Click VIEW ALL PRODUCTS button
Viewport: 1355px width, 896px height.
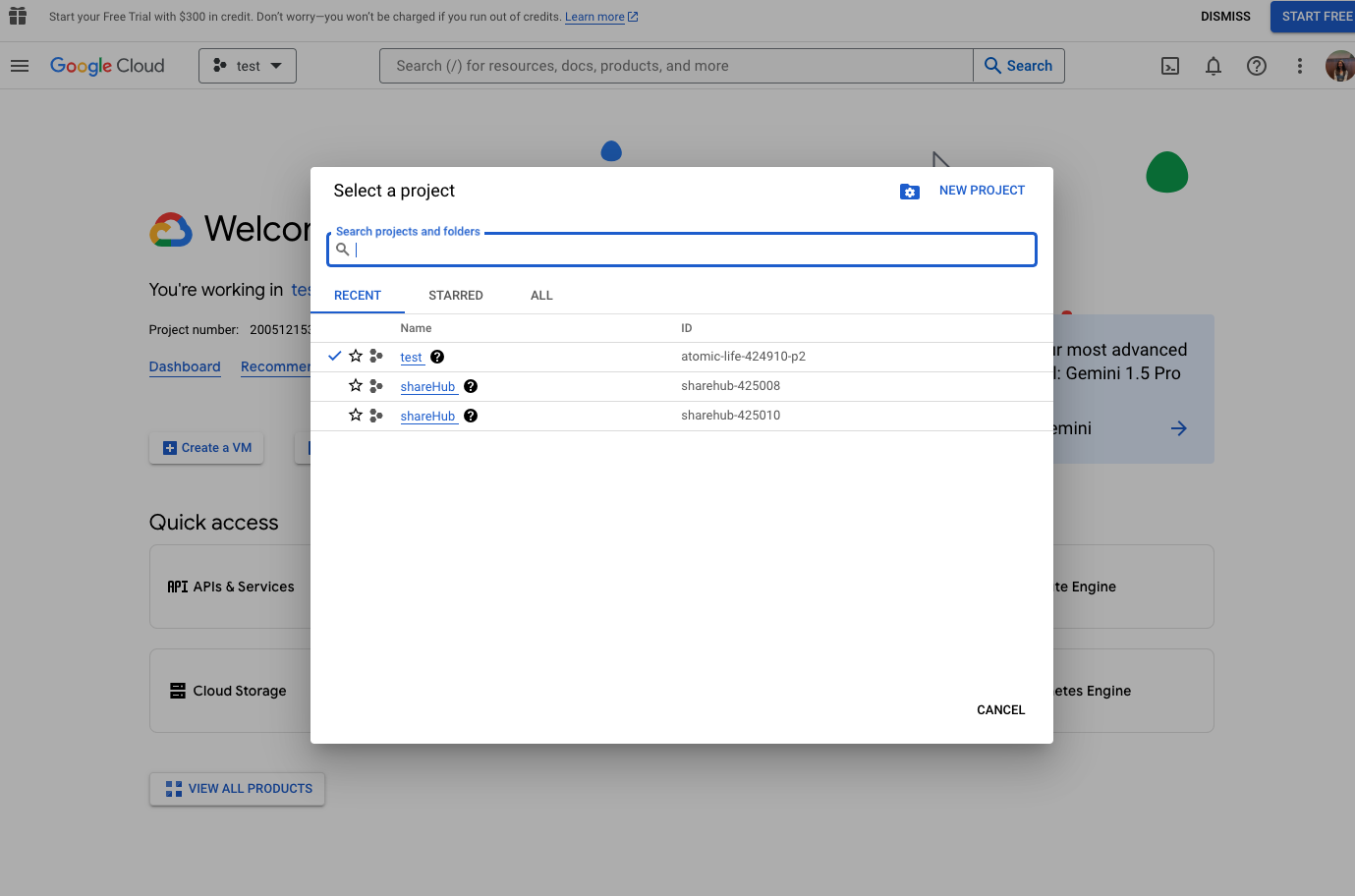click(237, 789)
